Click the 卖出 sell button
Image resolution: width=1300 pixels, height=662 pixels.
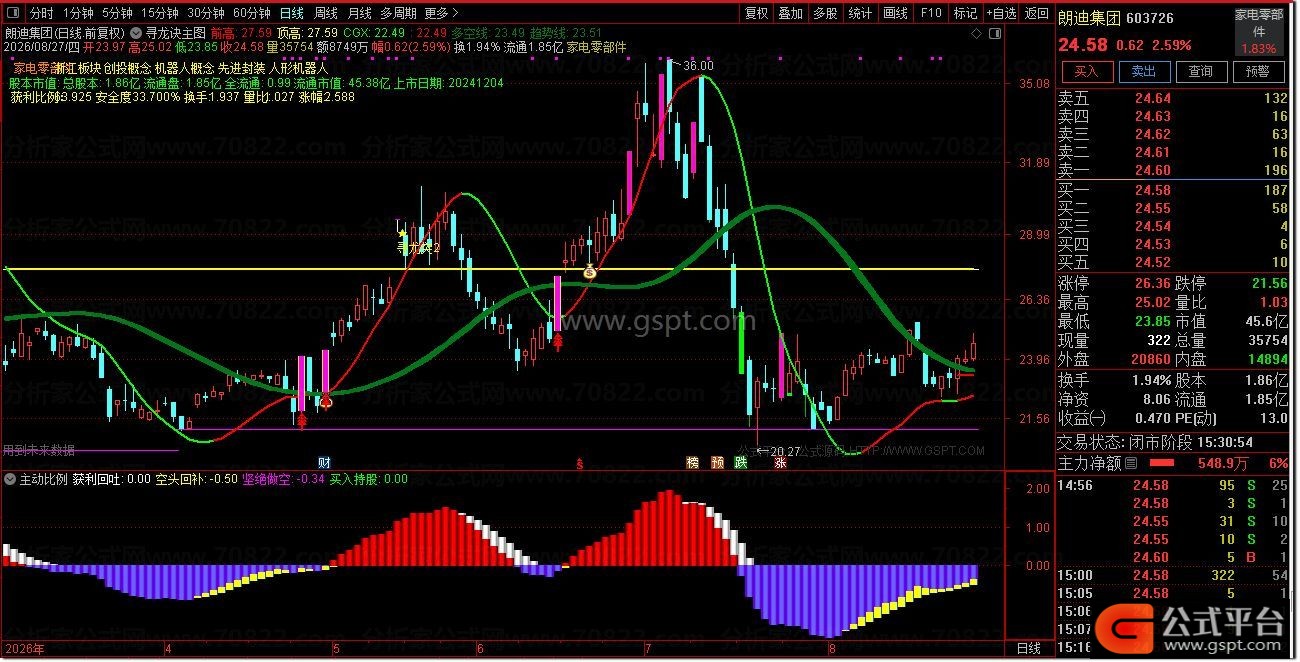coord(1143,71)
